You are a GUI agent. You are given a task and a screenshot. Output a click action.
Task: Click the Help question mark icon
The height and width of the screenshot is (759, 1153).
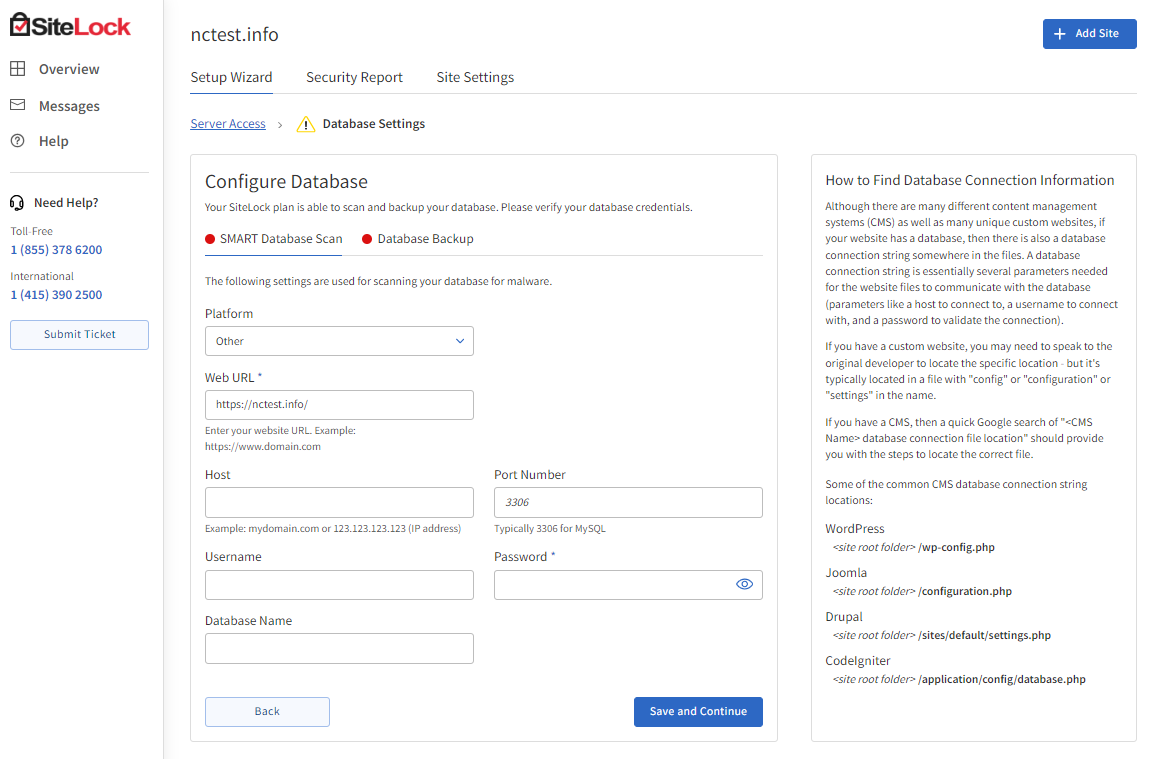[18, 140]
